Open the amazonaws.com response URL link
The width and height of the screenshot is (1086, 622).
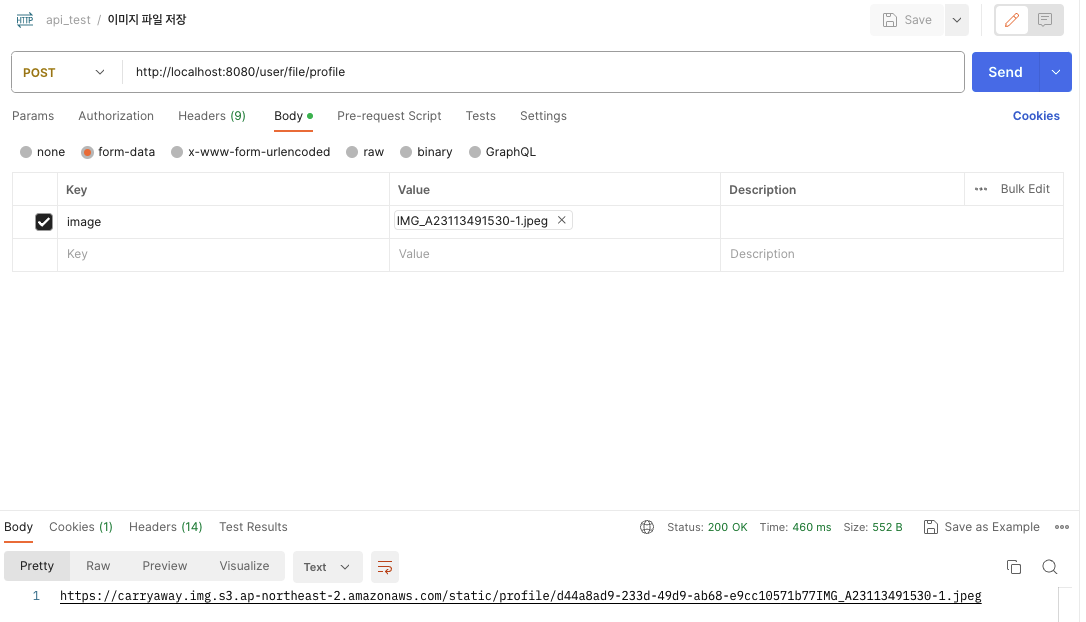coord(520,596)
